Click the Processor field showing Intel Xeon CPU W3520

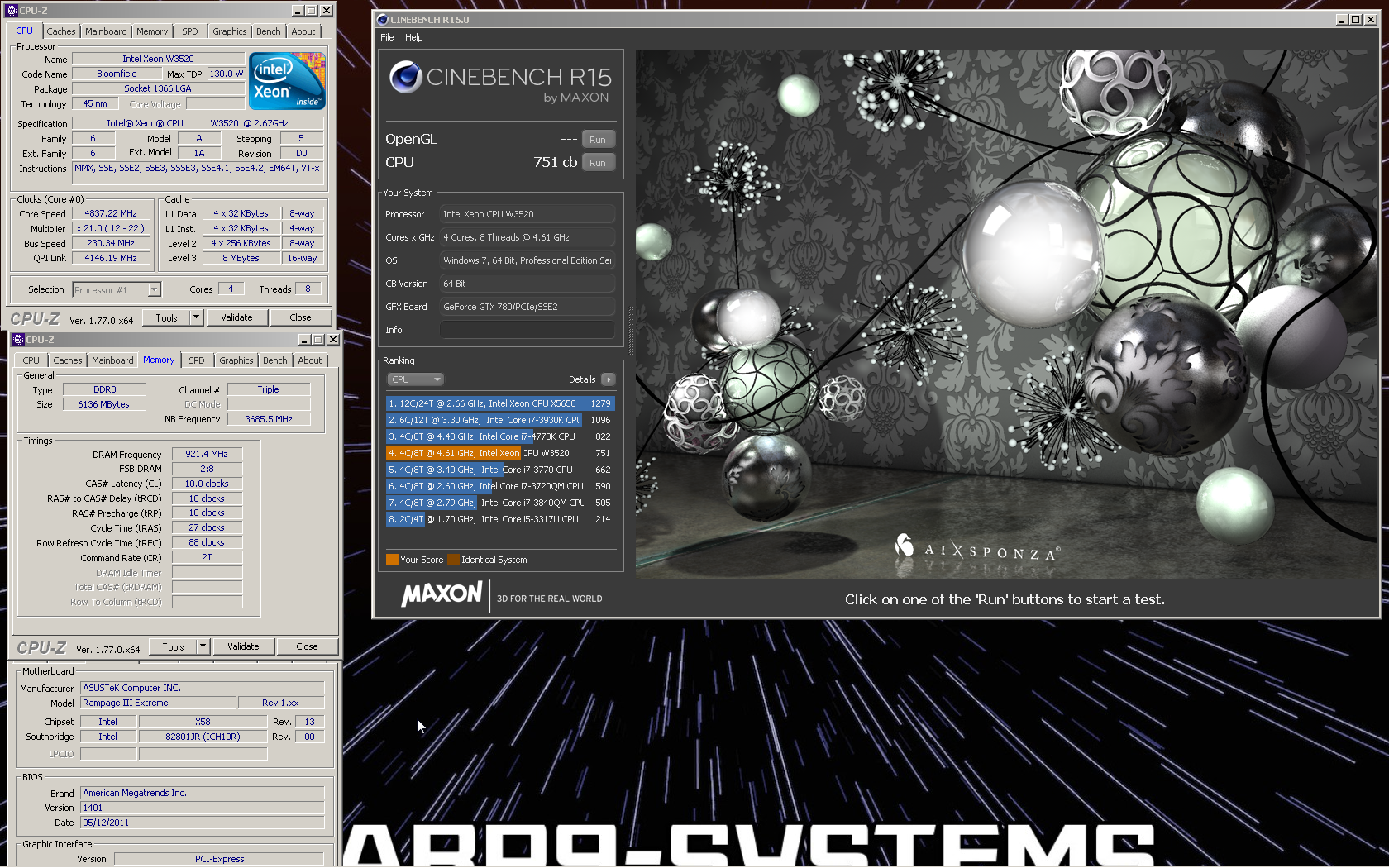click(x=527, y=214)
